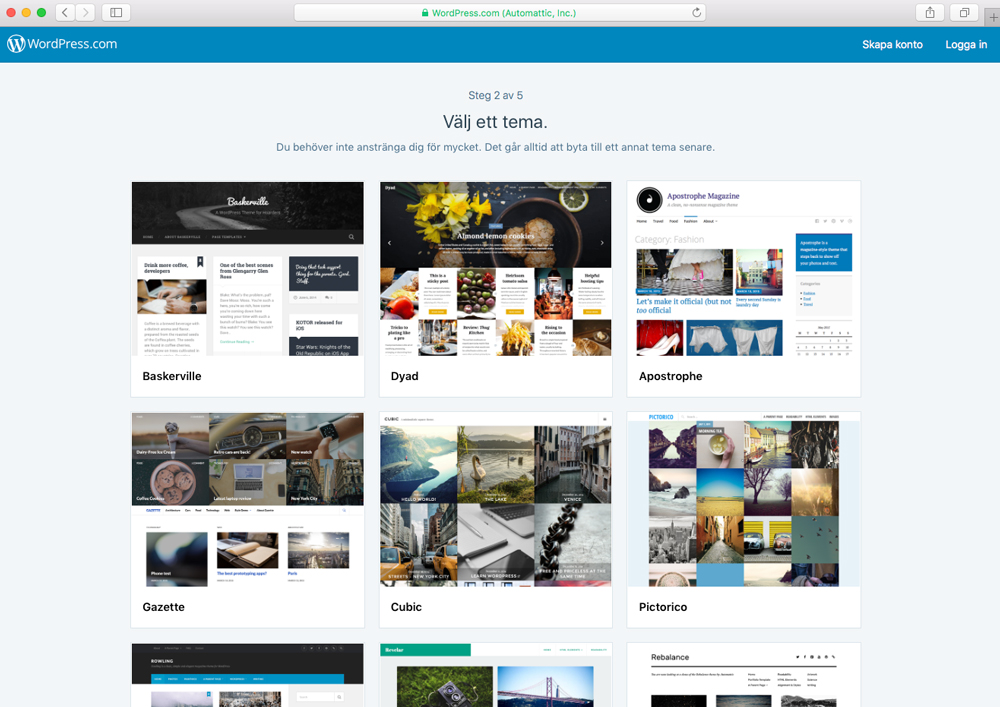Reload the page using the refresh icon
Image resolution: width=1000 pixels, height=707 pixels.
pos(696,13)
